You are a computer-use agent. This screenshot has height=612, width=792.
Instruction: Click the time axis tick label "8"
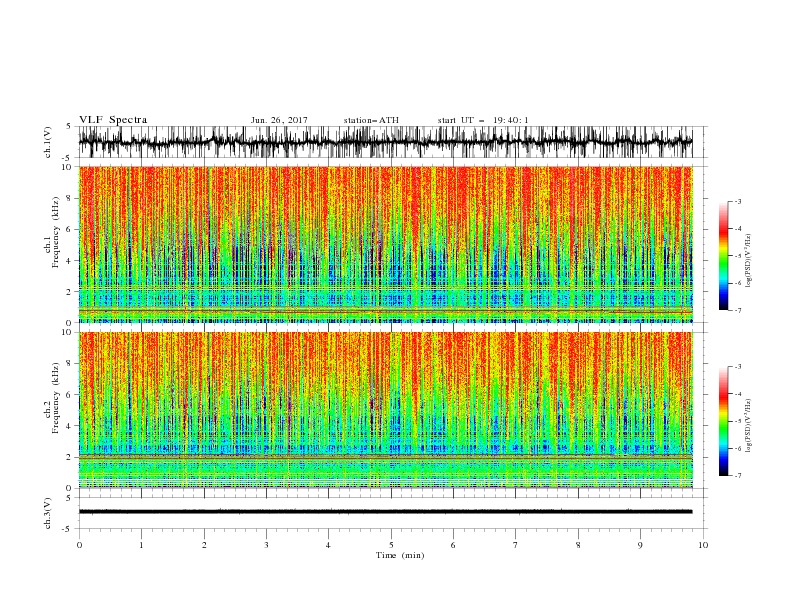pyautogui.click(x=578, y=545)
